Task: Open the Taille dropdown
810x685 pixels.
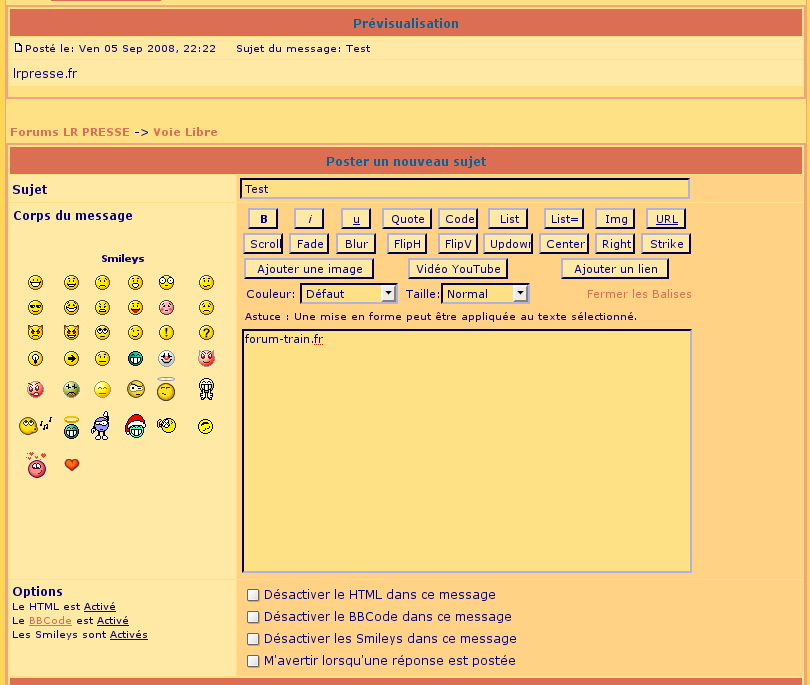Action: pos(485,293)
